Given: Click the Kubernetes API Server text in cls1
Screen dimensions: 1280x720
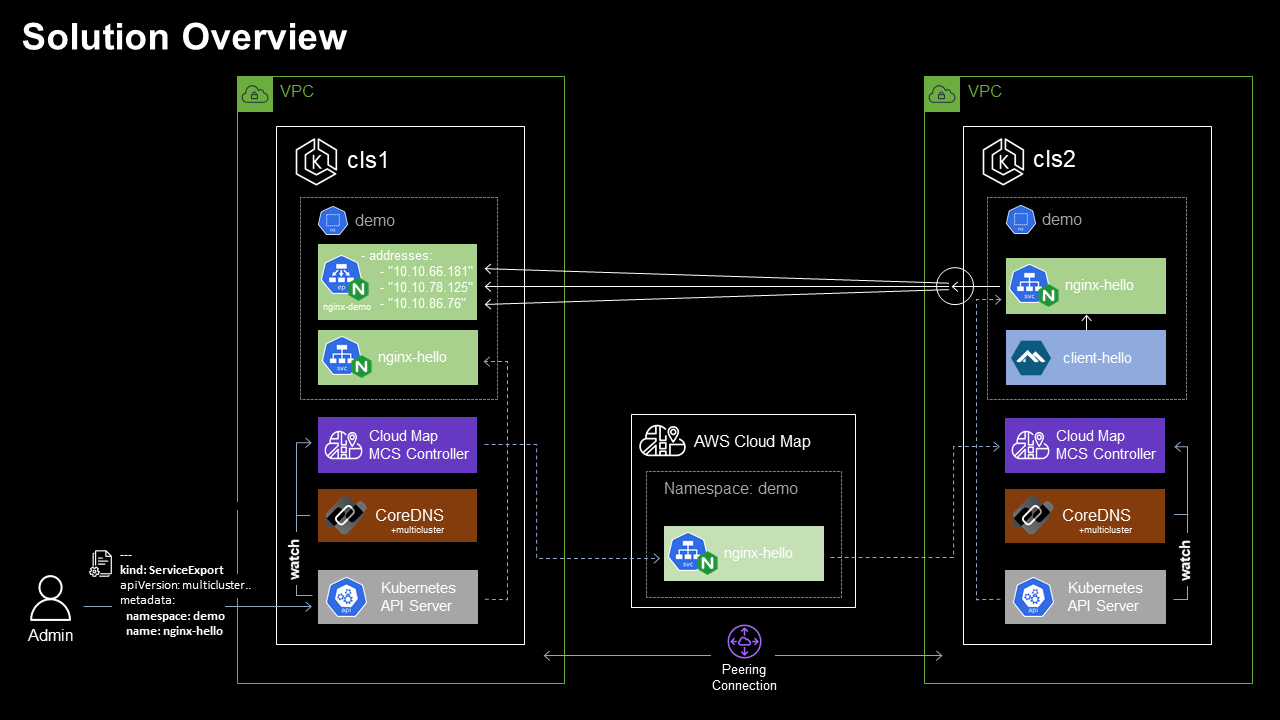Looking at the screenshot, I should pos(417,597).
